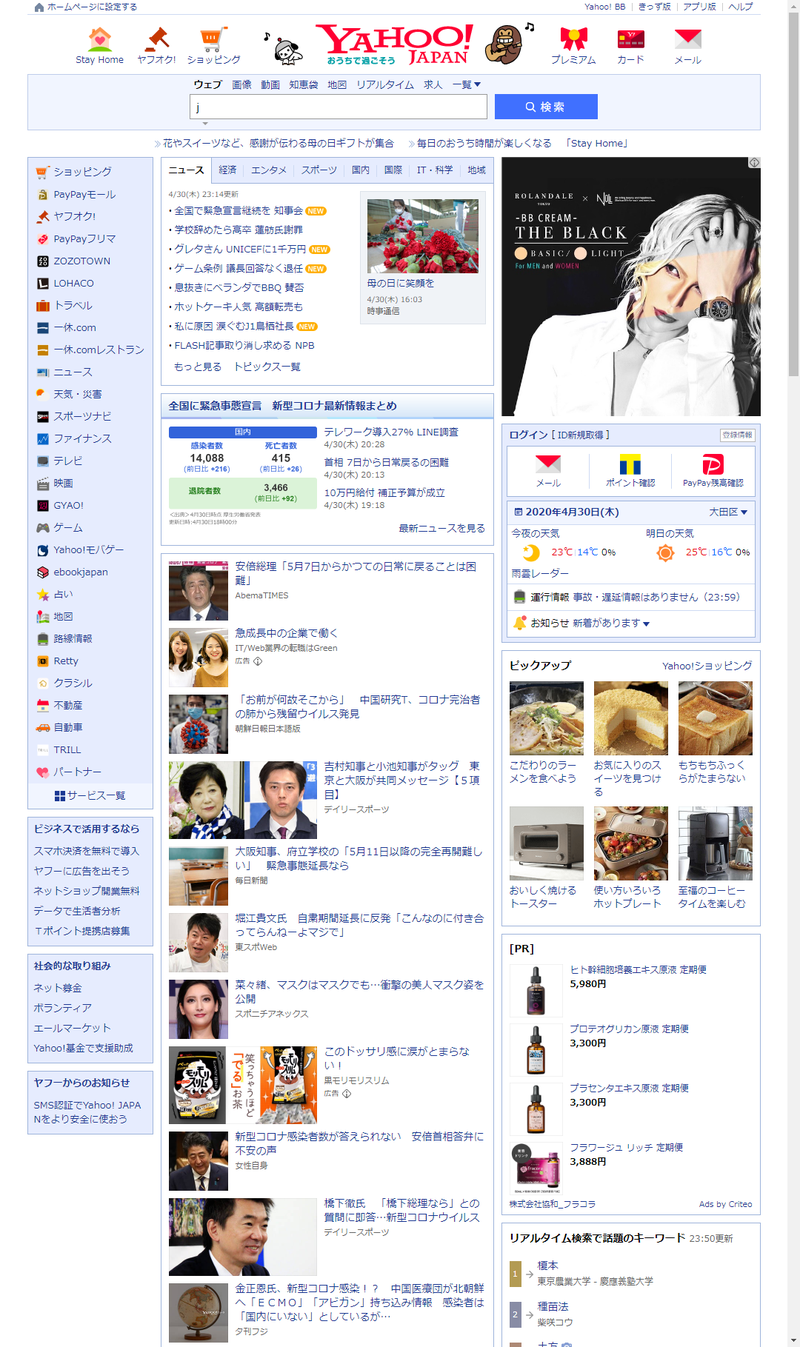Open プレミアム ribbon icon in header
800x1347 pixels.
click(573, 40)
